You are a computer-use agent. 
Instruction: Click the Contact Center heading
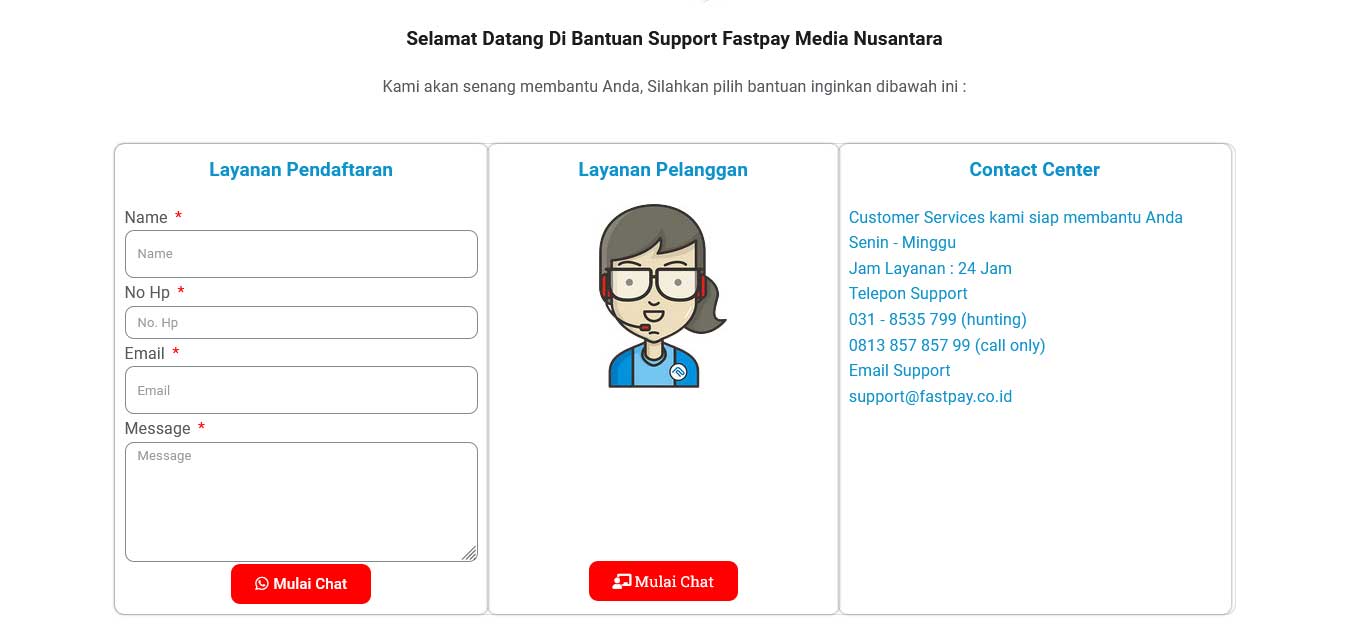point(1034,170)
